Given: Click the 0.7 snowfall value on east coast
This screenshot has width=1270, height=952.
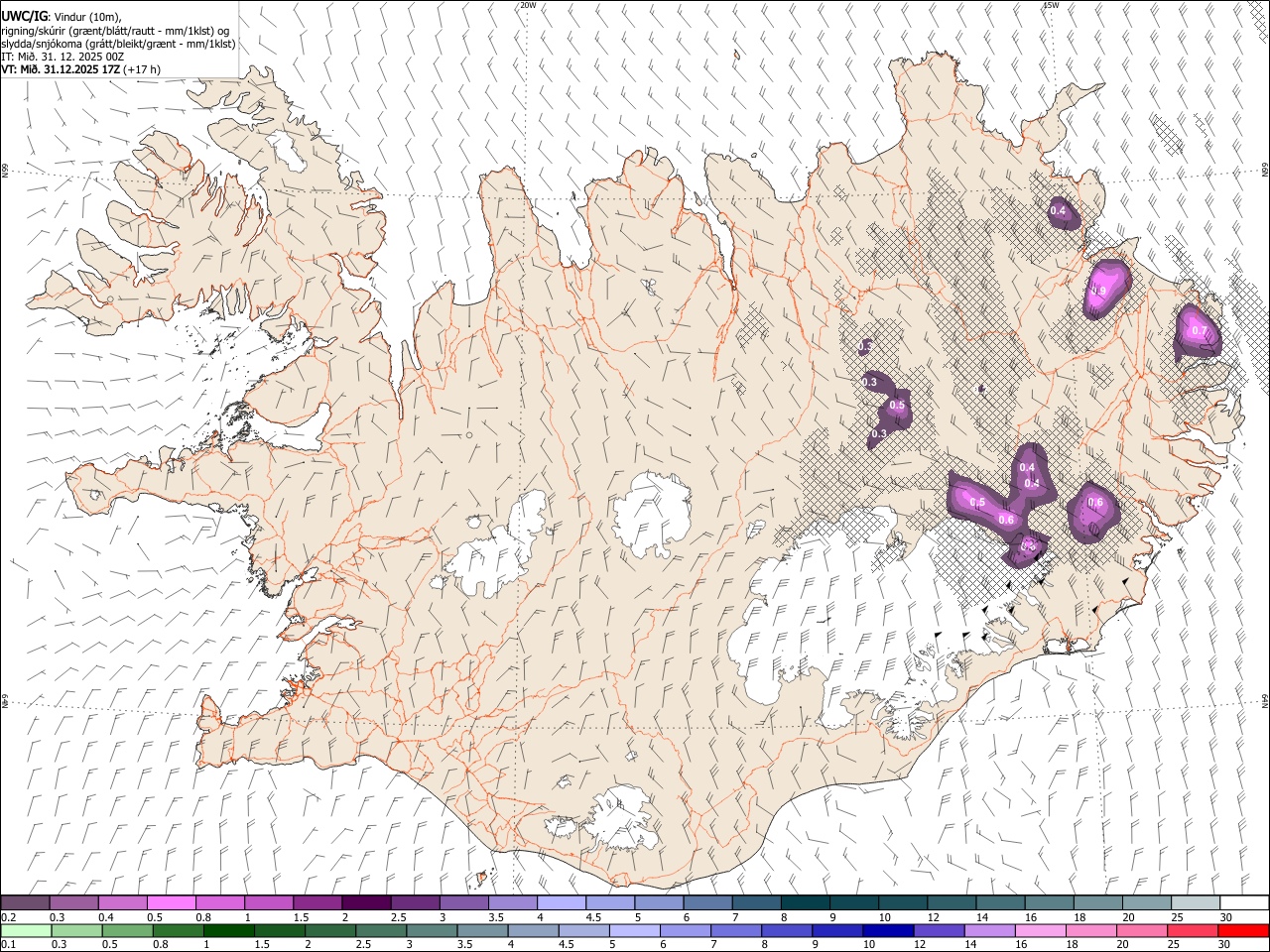Looking at the screenshot, I should coord(1199,331).
